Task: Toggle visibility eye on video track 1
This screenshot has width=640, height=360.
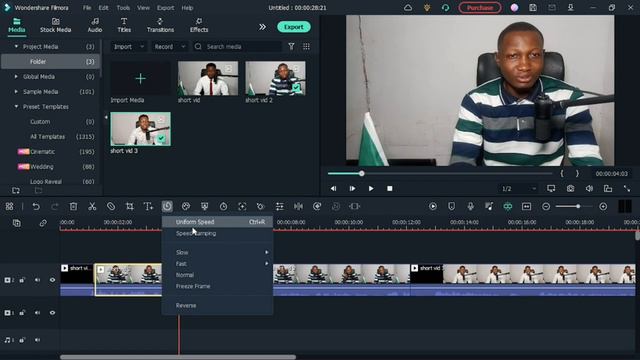Action: pyautogui.click(x=52, y=313)
